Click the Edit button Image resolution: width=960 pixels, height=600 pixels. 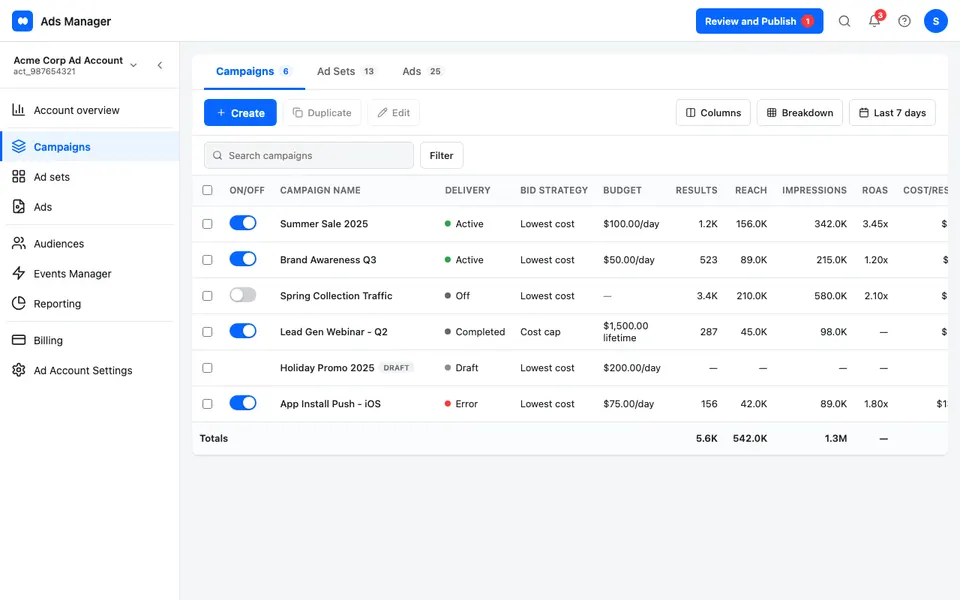394,113
